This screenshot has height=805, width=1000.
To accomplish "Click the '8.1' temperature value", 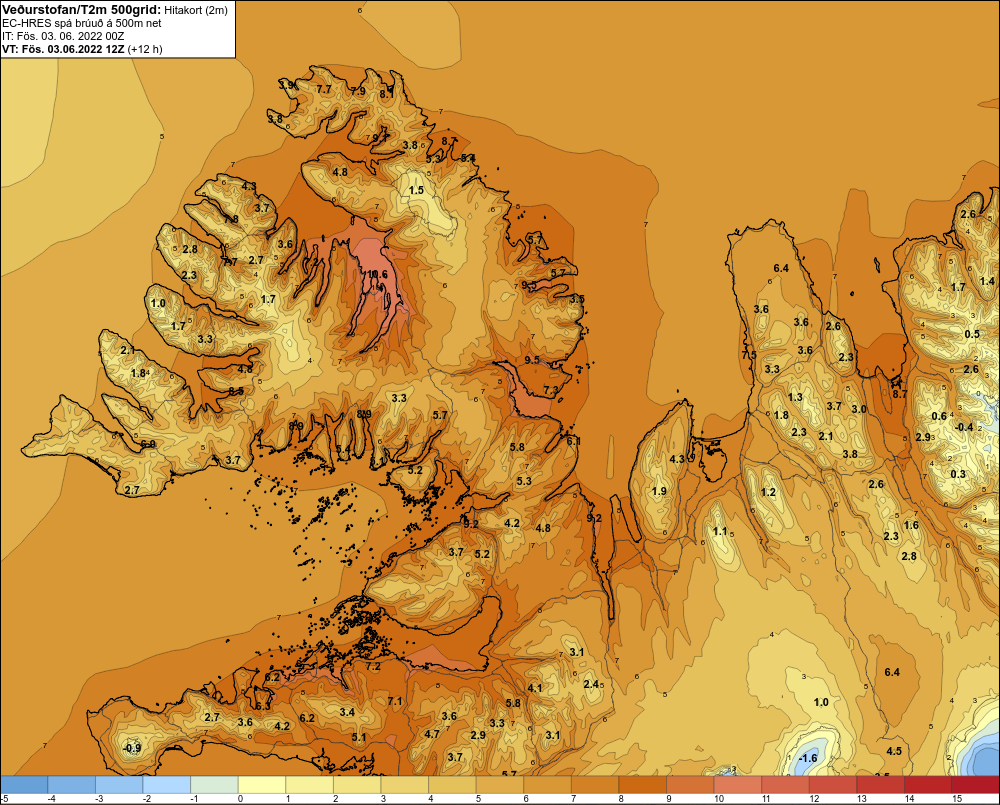I will tap(387, 94).
